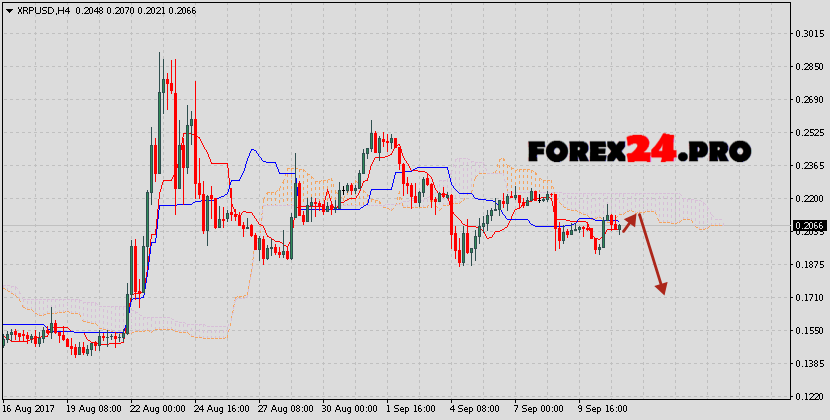Click the OHLC values in the chart header
Screen dimensions: 830x420
126,10
